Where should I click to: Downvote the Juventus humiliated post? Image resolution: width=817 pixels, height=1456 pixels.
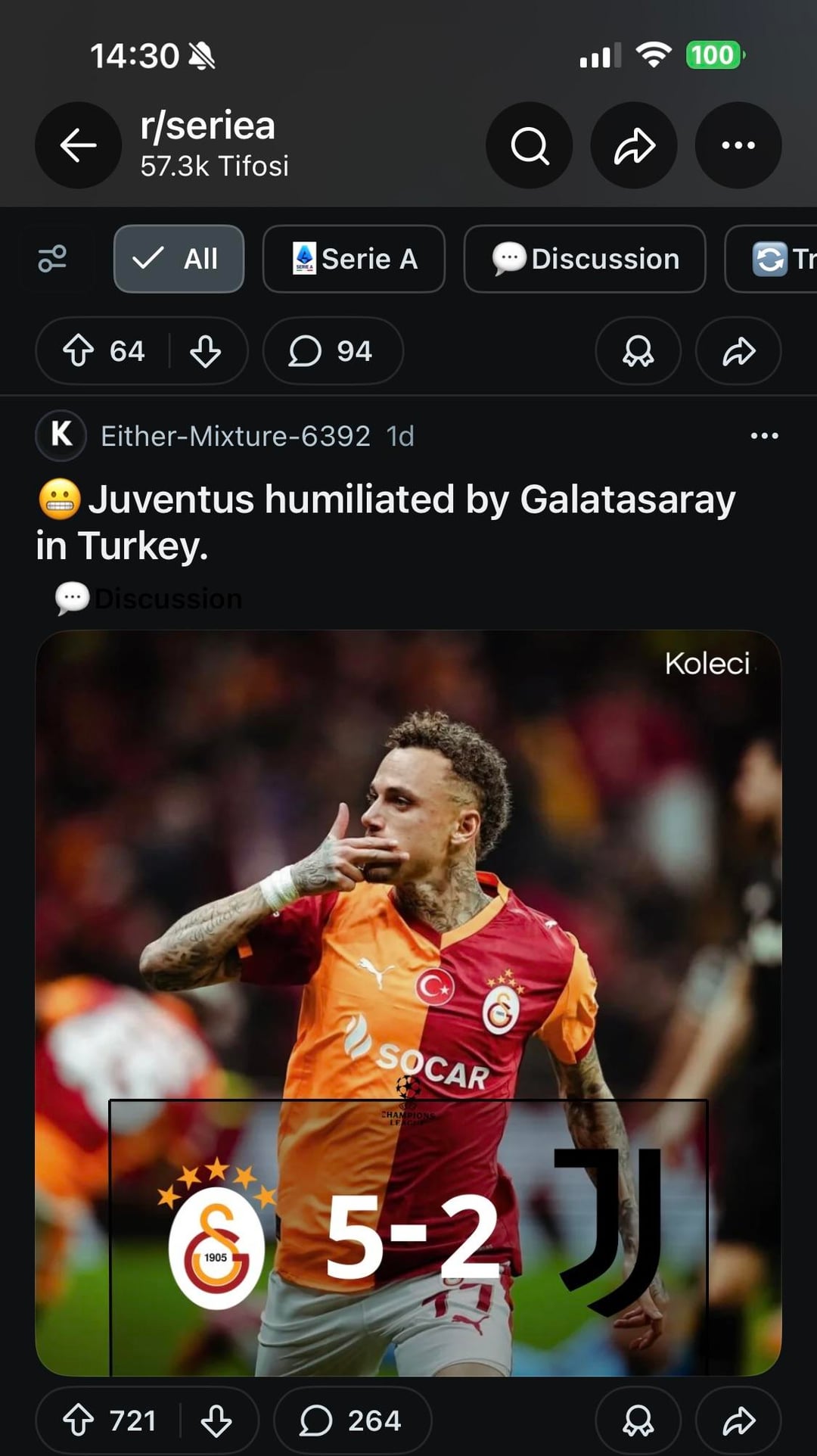point(216,1420)
